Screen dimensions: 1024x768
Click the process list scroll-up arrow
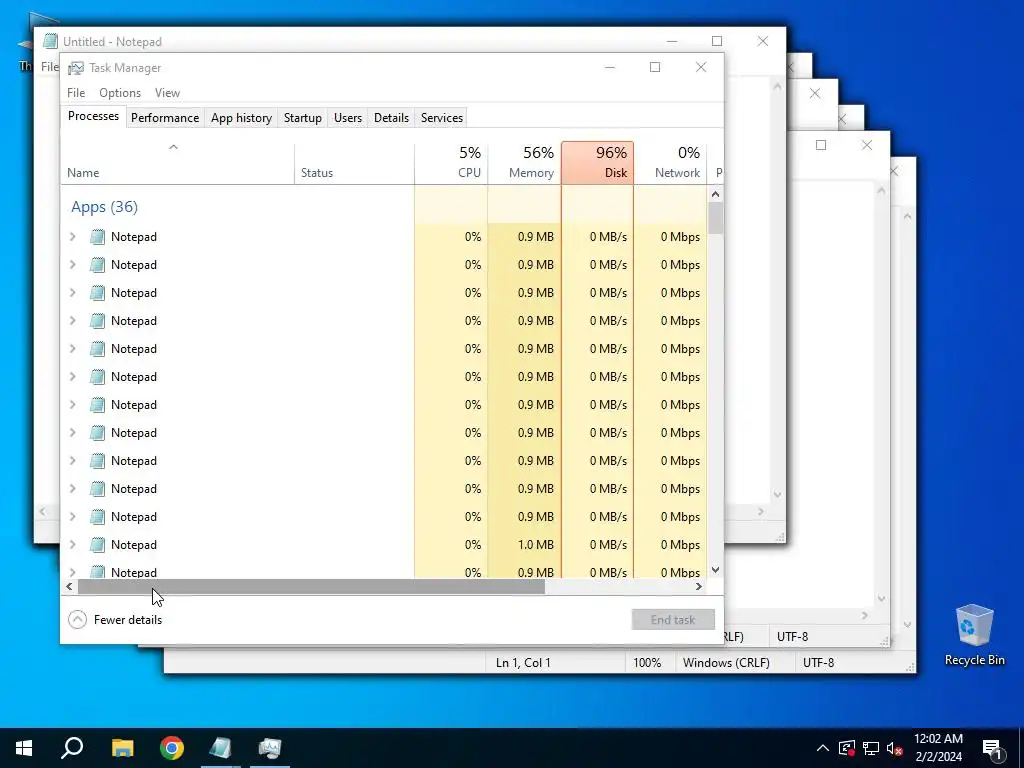tap(716, 194)
